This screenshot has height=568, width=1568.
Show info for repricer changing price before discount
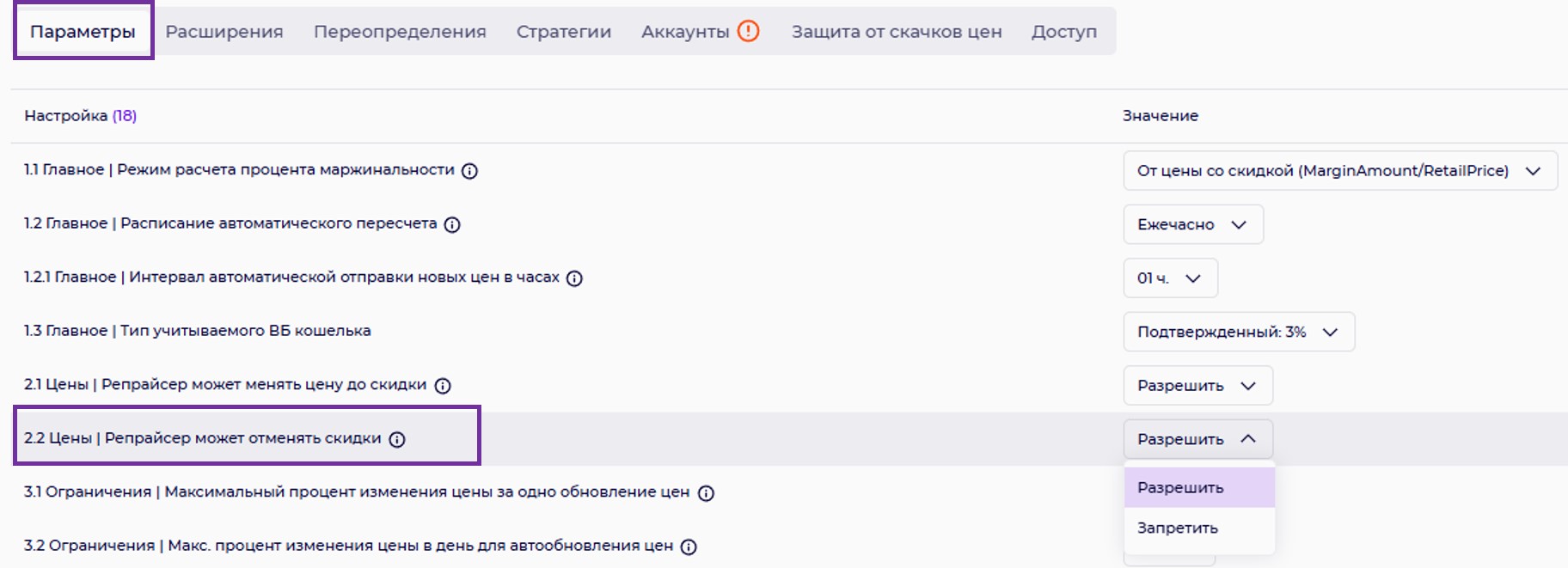point(443,386)
